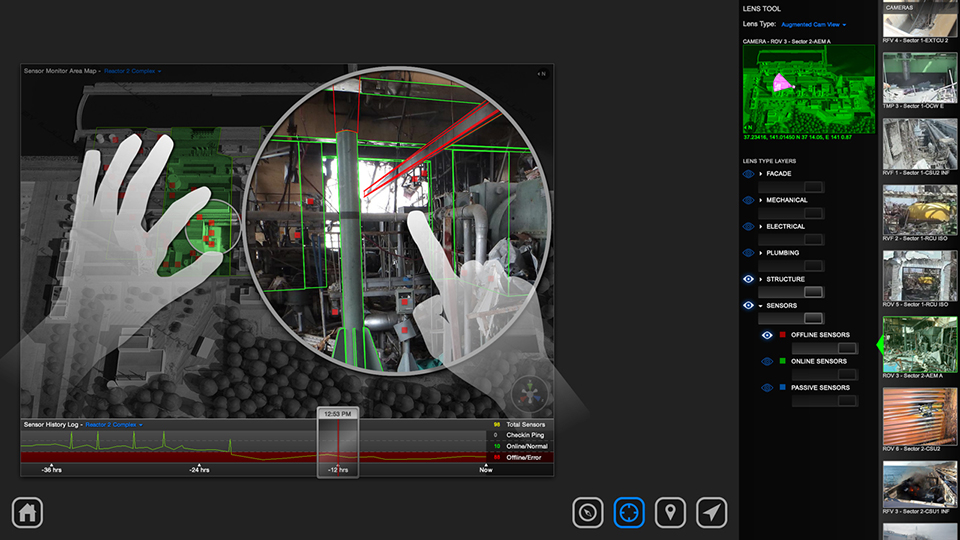Open the Sensor History Log location dropdown
This screenshot has height=540, width=960.
tap(114, 424)
